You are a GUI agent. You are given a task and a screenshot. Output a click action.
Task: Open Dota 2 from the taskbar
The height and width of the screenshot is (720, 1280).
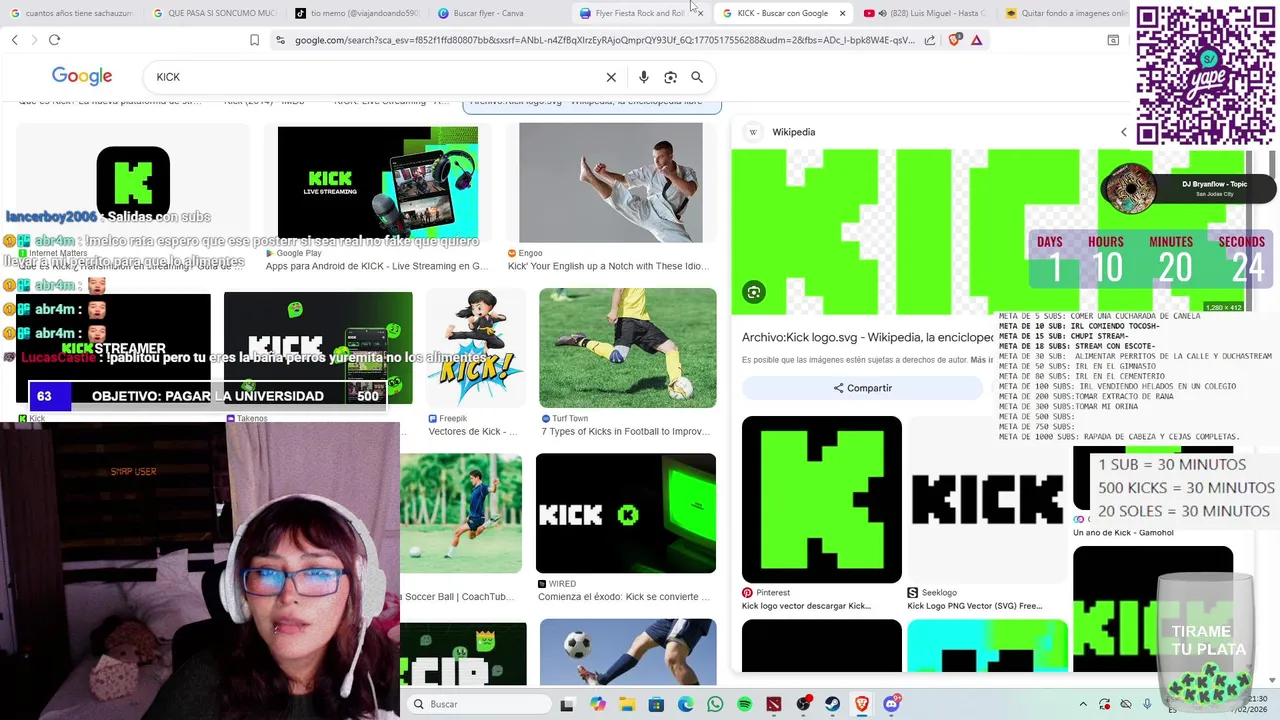pyautogui.click(x=774, y=704)
